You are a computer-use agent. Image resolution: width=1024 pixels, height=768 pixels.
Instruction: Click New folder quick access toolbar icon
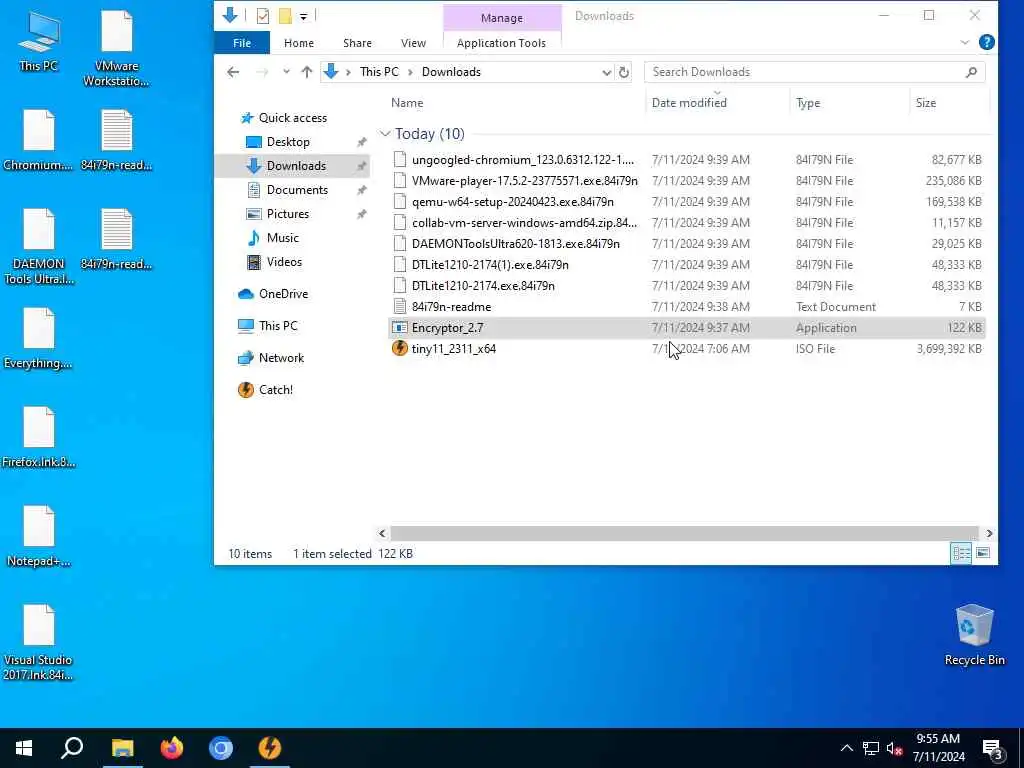285,16
